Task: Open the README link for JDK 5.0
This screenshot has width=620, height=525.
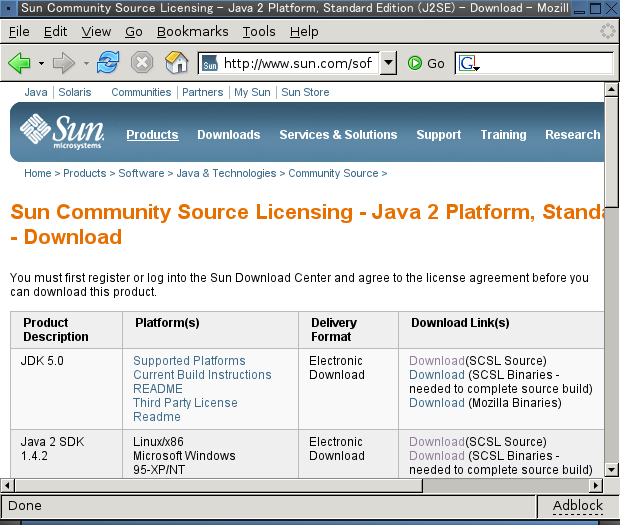Action: [x=158, y=389]
